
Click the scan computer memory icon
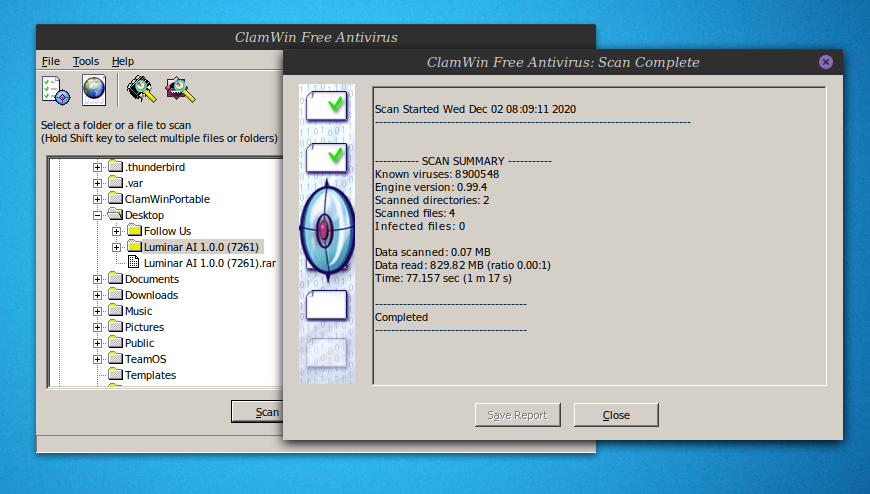coord(141,89)
